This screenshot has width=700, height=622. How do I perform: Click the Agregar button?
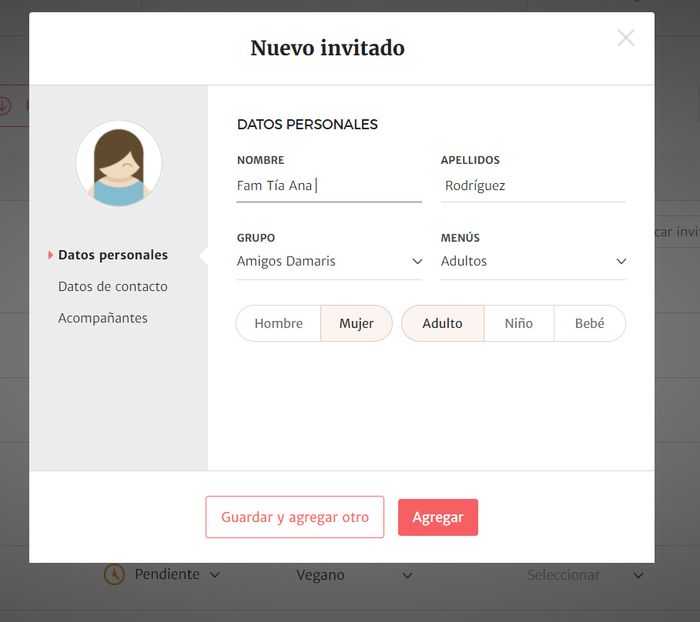[438, 517]
